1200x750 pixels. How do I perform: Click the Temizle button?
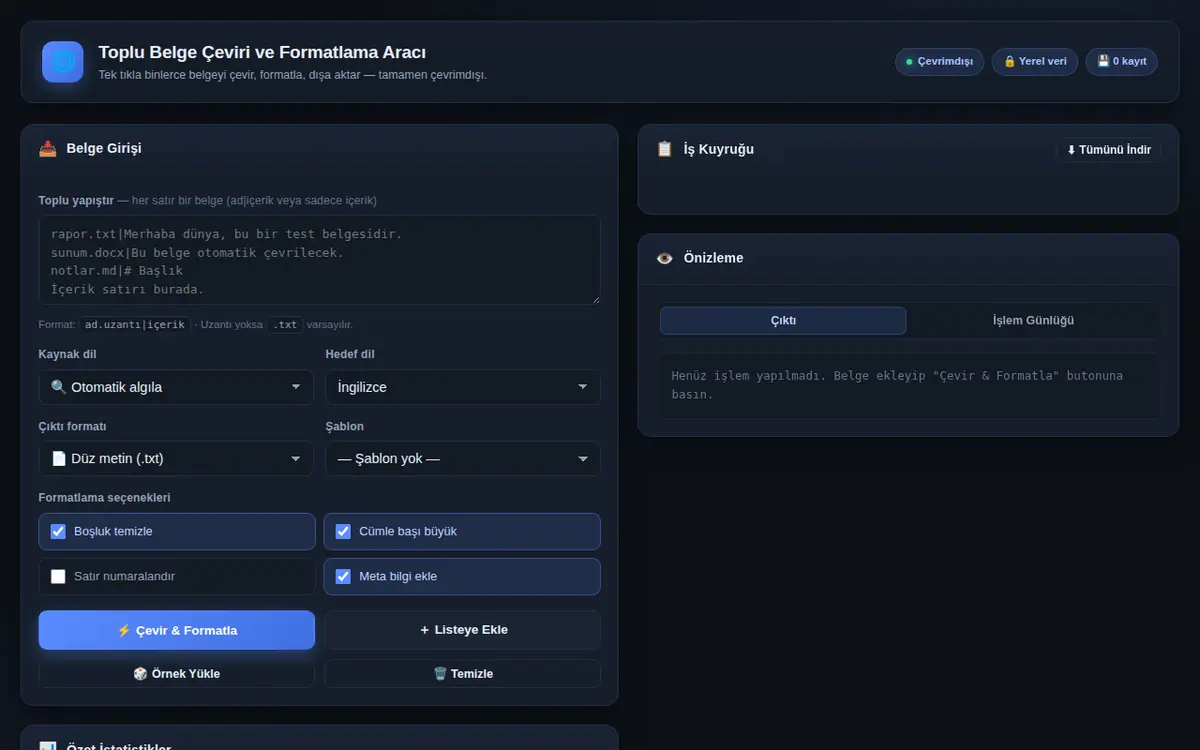(x=463, y=674)
